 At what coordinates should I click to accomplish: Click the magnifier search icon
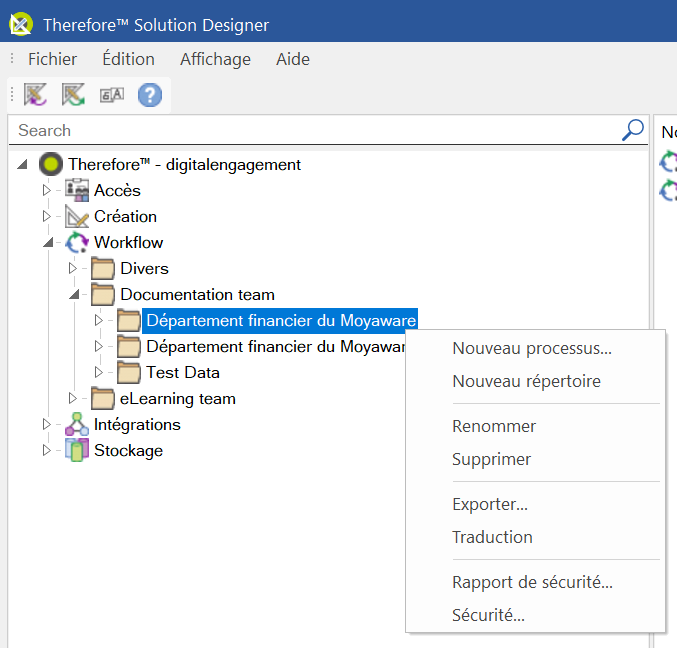633,130
